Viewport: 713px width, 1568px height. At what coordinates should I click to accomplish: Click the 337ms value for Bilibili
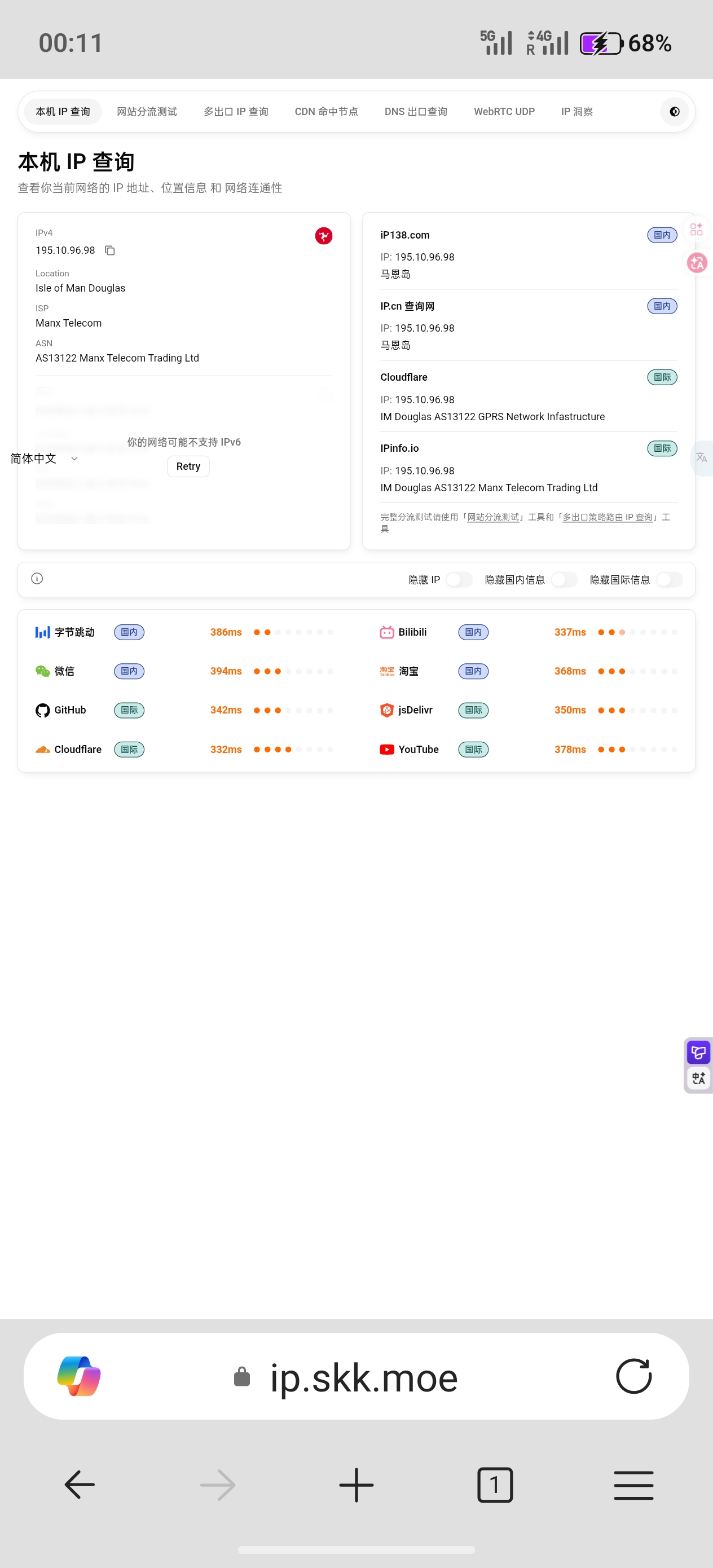(570, 632)
